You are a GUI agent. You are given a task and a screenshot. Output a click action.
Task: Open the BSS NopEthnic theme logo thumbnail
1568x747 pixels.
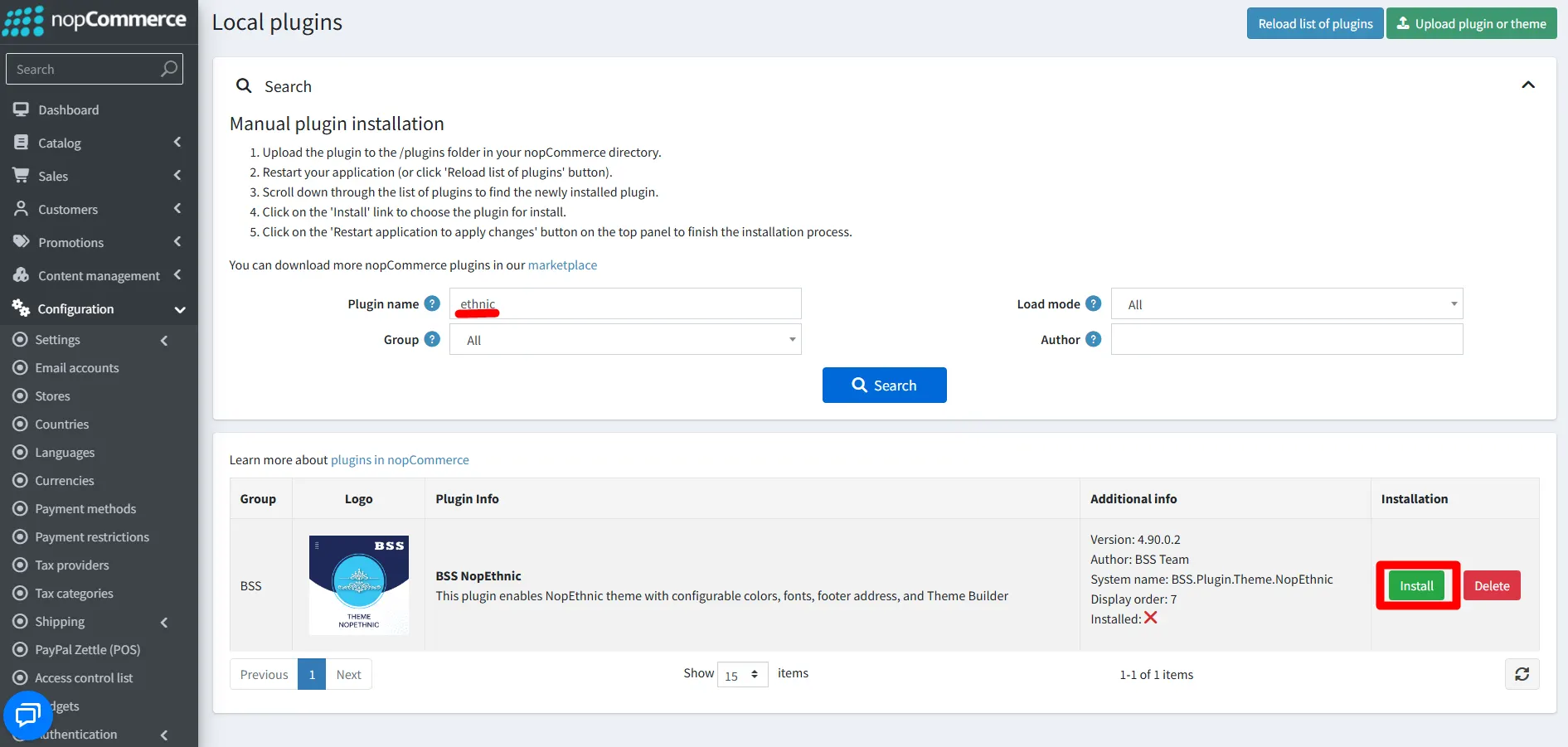coord(359,585)
